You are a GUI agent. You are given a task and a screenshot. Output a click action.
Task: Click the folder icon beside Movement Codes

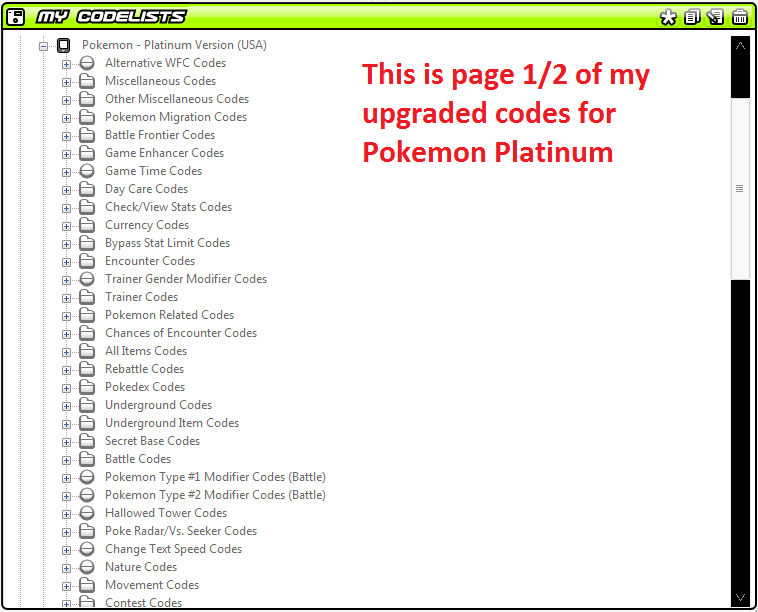tap(87, 585)
